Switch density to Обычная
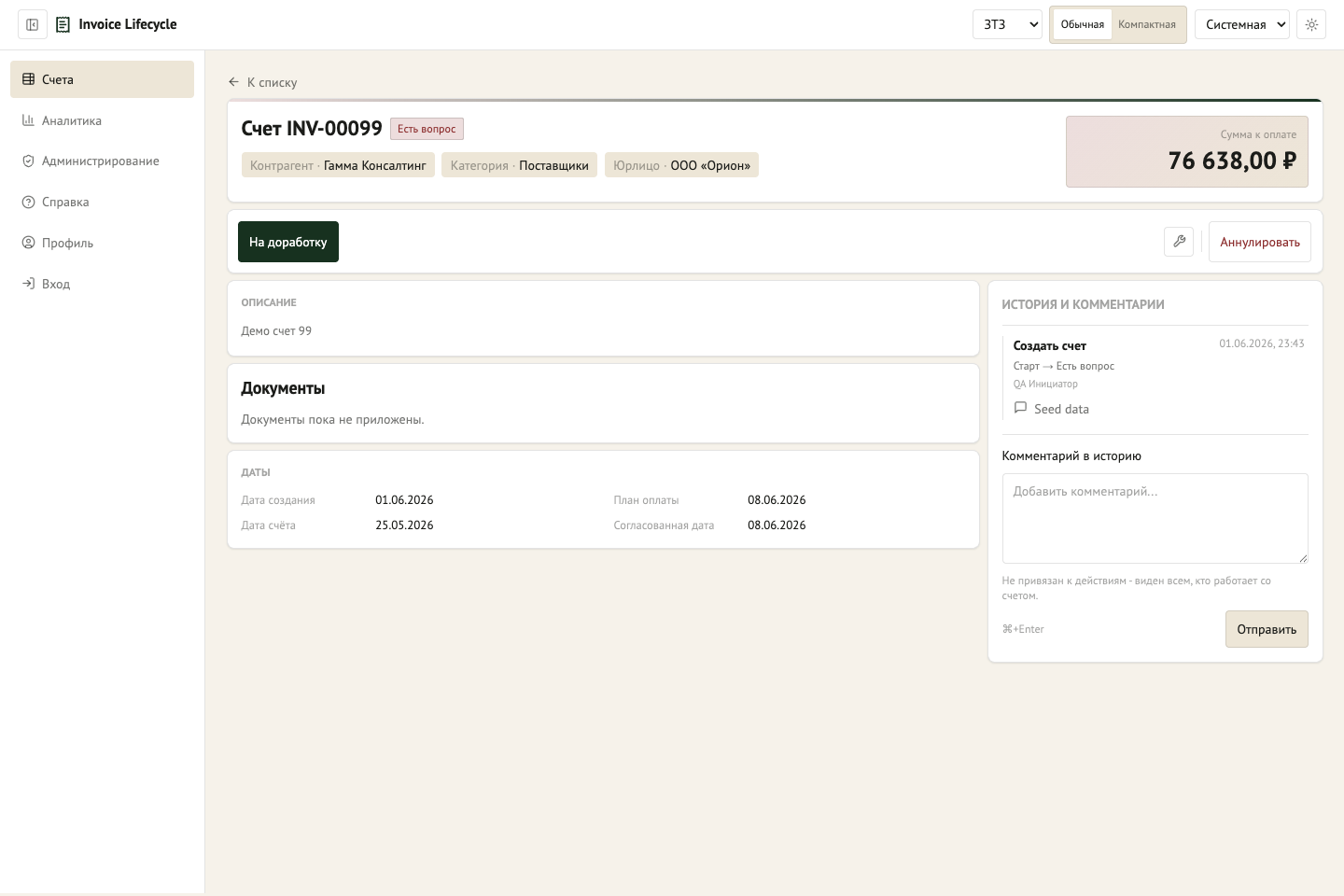1344x896 pixels. [1082, 24]
